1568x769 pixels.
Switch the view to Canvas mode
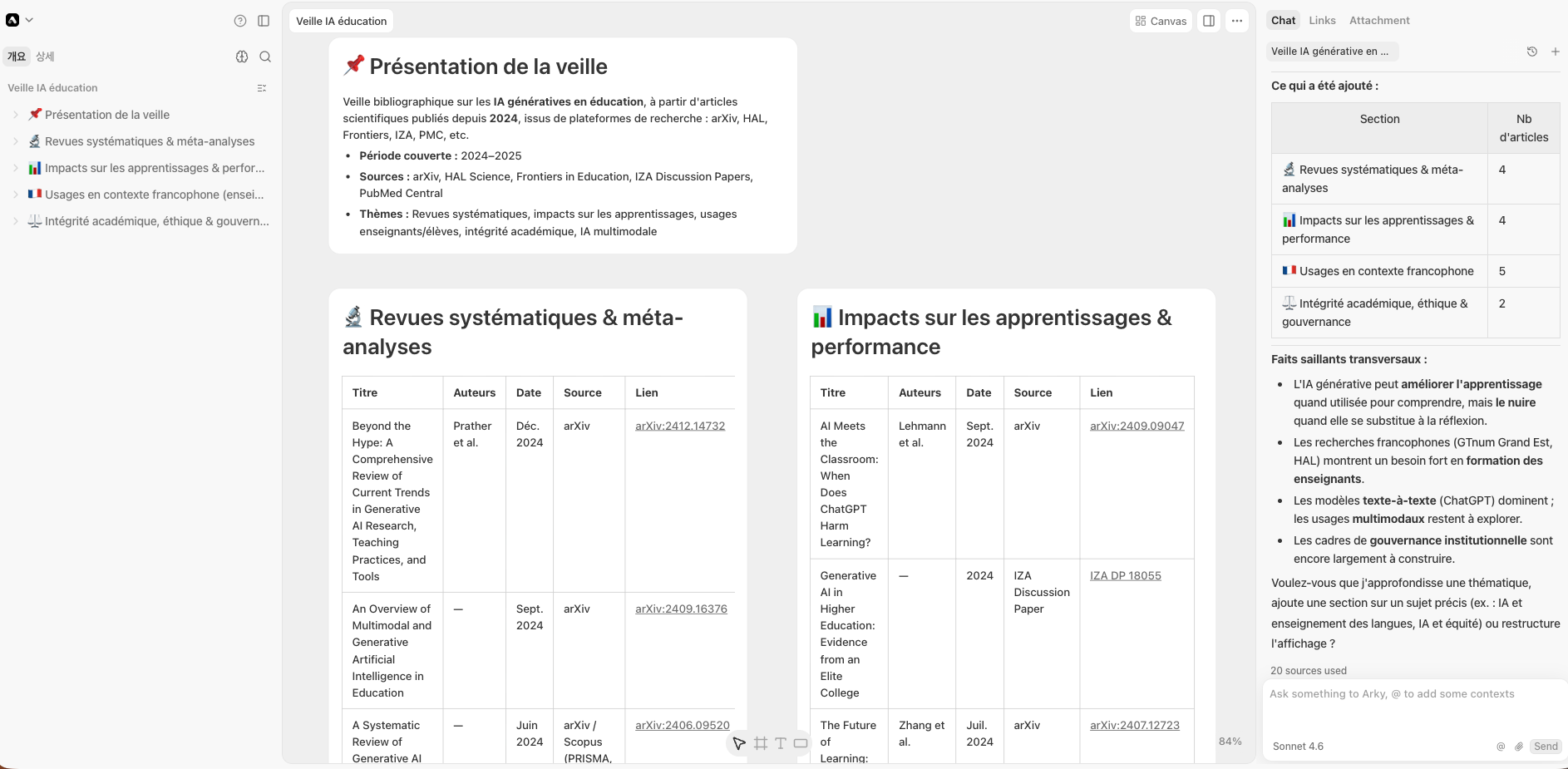(x=1161, y=21)
